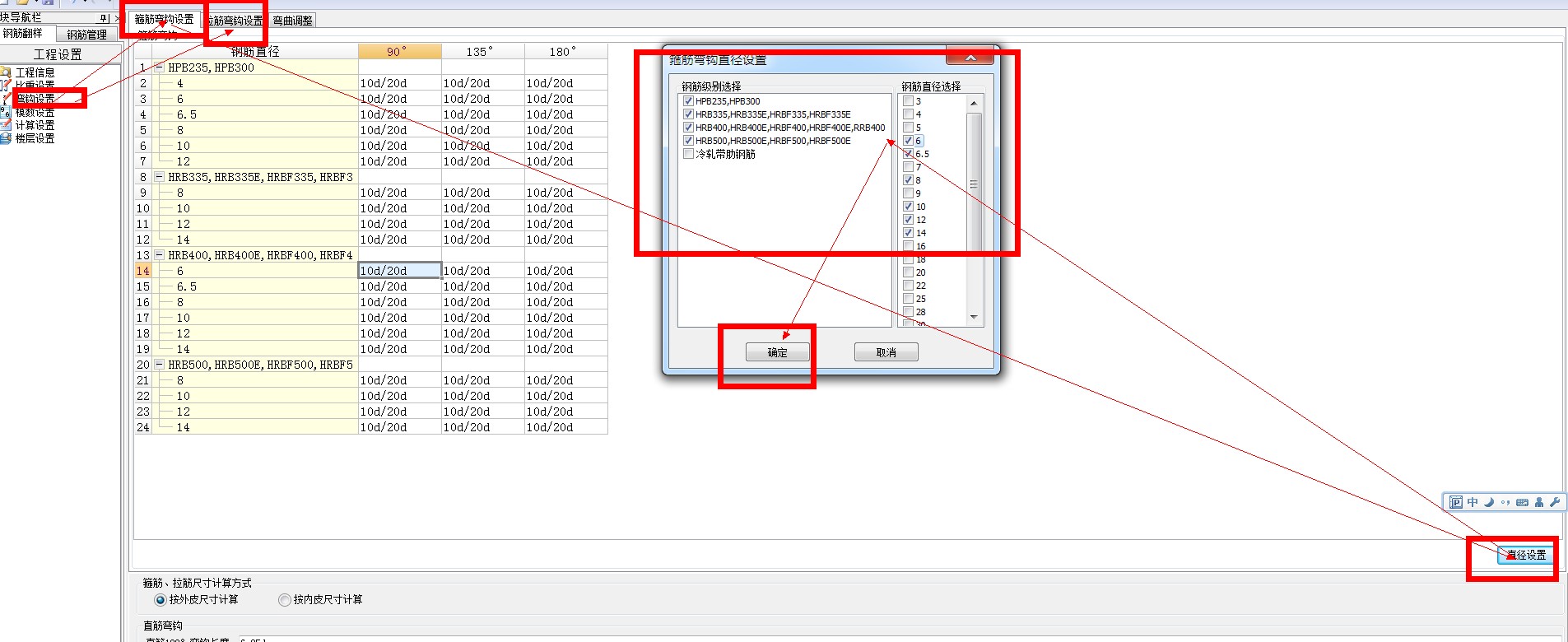Screen dimensions: 1568x642
Task: Click the IME Chinese mode 中 icon
Action: 1473,502
